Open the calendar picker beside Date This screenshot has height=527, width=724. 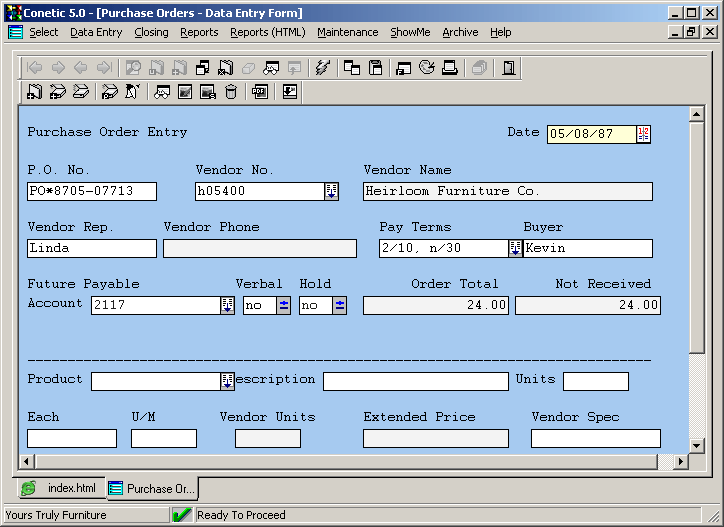[x=643, y=134]
